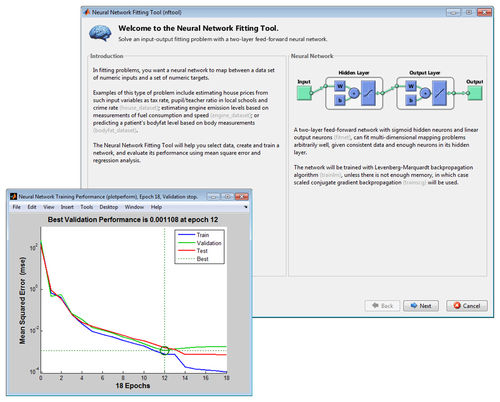Image resolution: width=500 pixels, height=402 pixels.
Task: Click the green Output block in diagram
Action: (x=475, y=93)
